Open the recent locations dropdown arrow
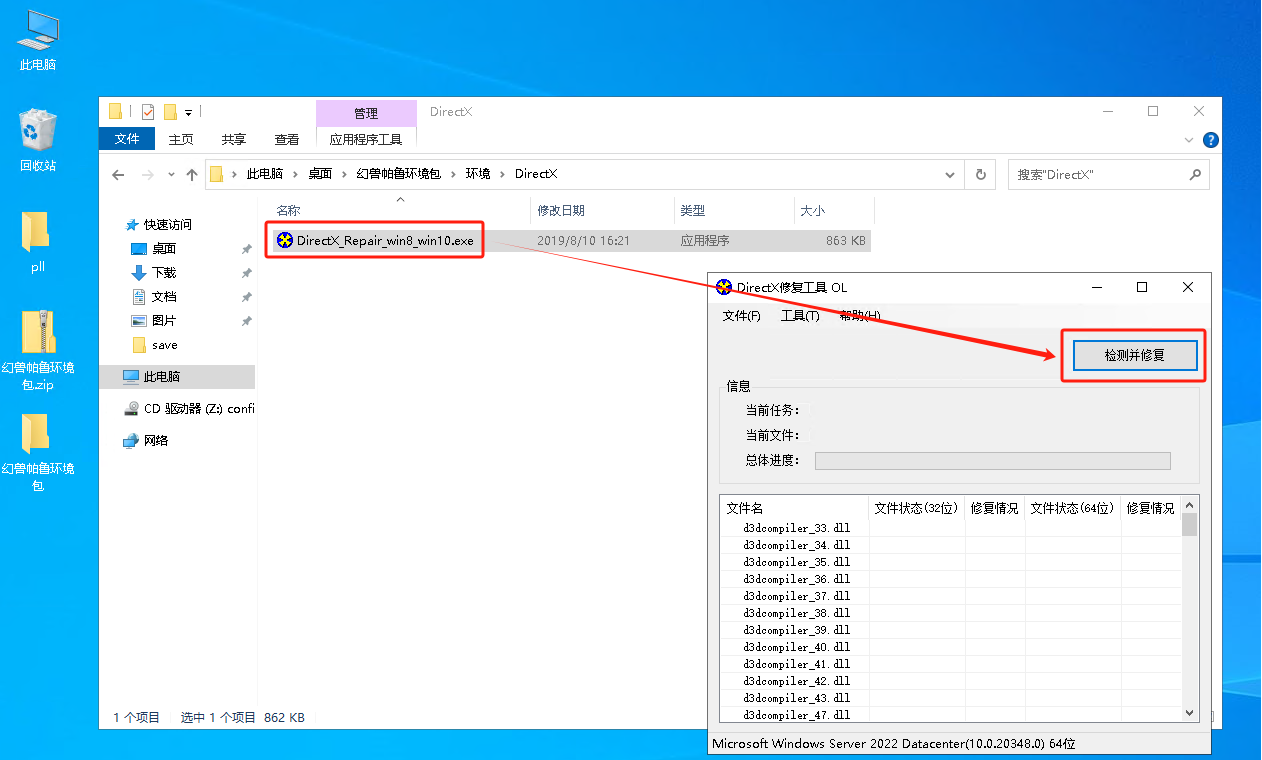The height and width of the screenshot is (760, 1262). tap(170, 174)
